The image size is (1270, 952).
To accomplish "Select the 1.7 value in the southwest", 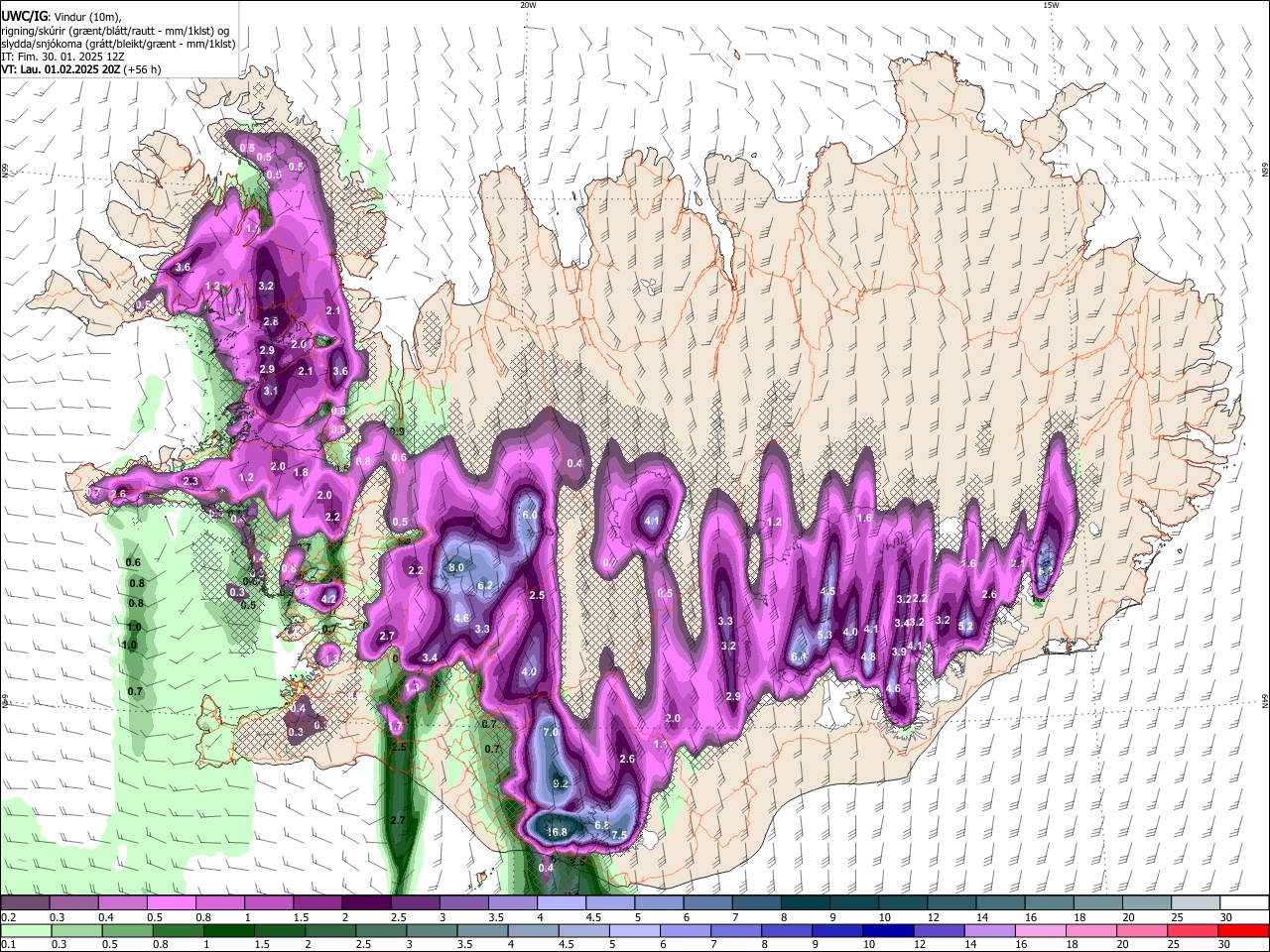I will pyautogui.click(x=395, y=727).
